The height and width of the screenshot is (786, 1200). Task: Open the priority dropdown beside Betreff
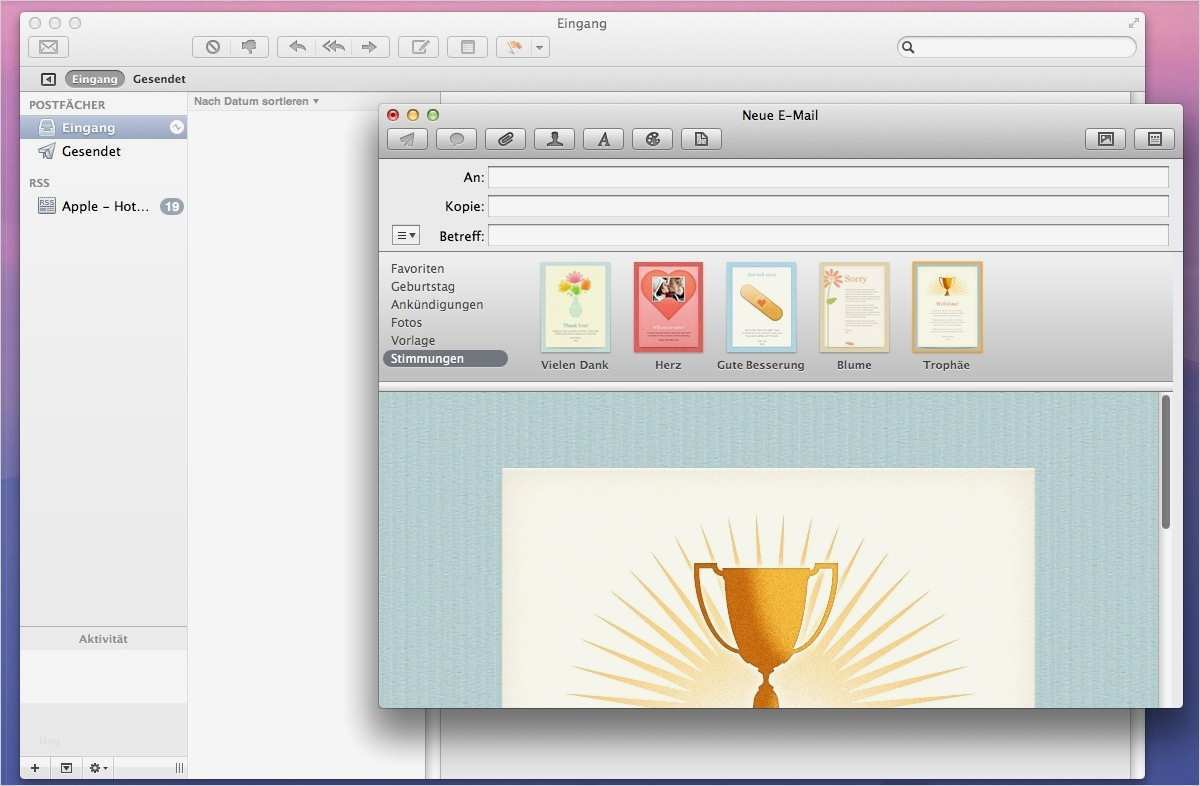[406, 234]
